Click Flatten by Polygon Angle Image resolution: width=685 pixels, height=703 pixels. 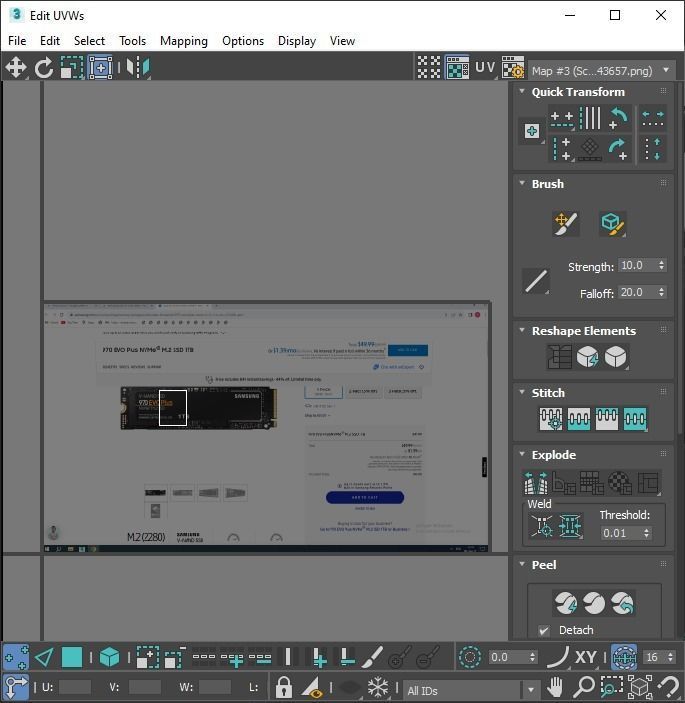564,482
